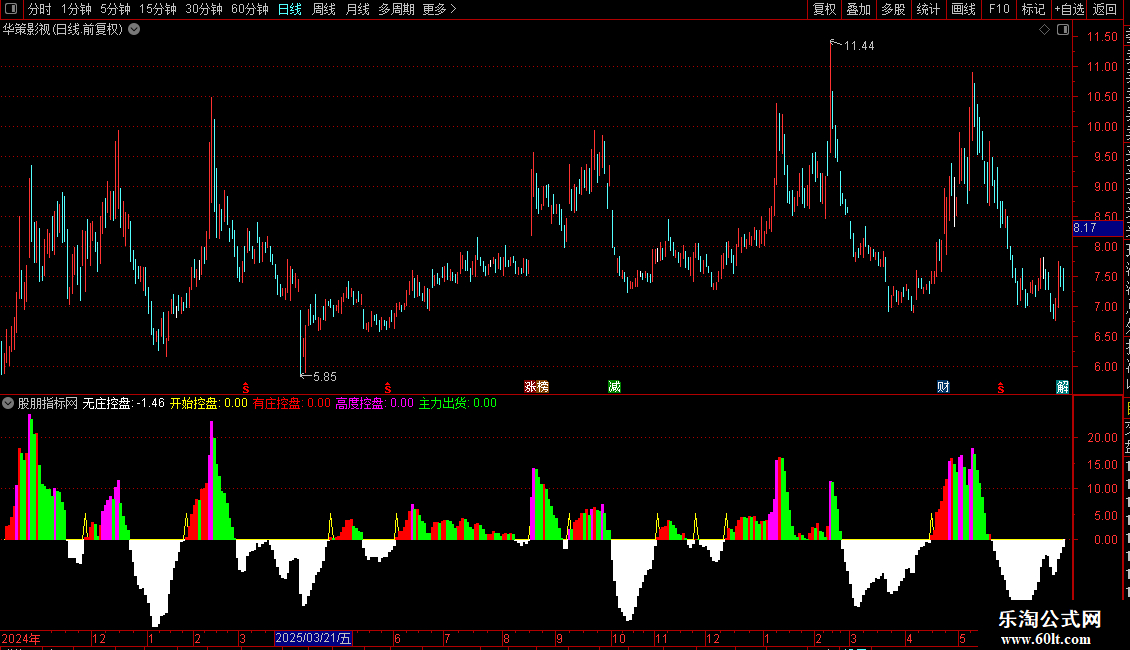Open F10 company information
Image resolution: width=1130 pixels, height=650 pixels.
tap(999, 9)
